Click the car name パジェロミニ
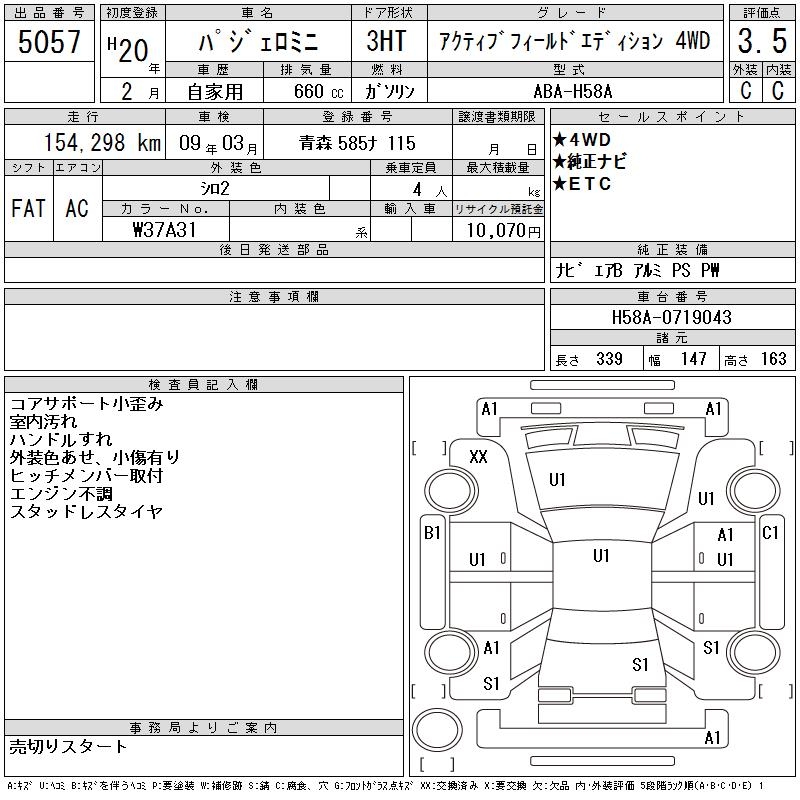This screenshot has height=800, width=800. click(x=257, y=42)
